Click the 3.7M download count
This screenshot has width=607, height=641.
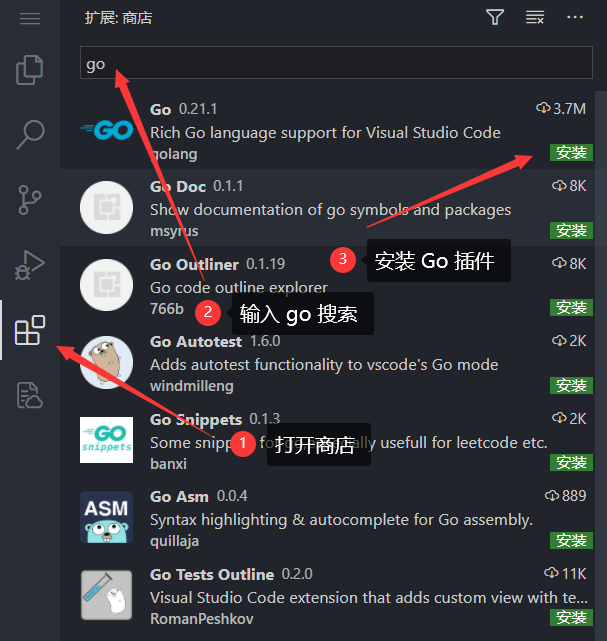click(561, 108)
